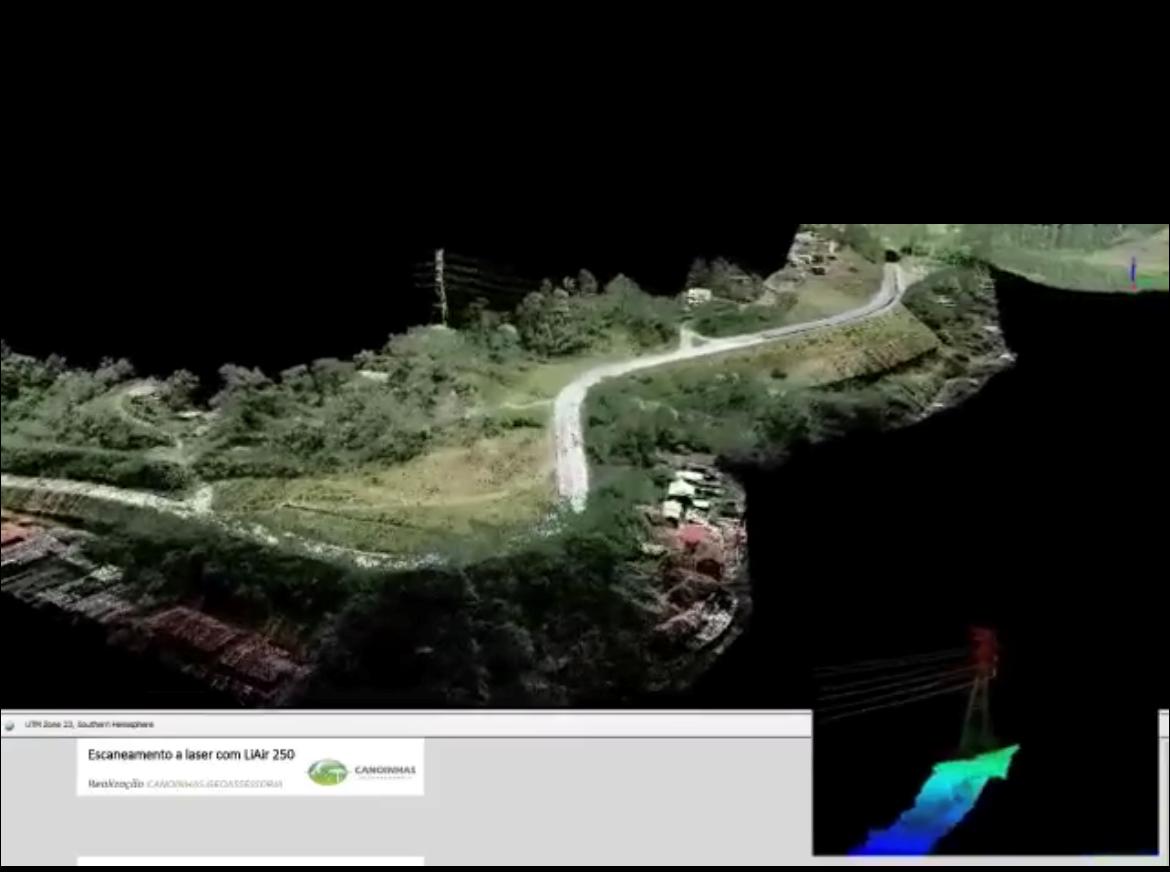1170x872 pixels.
Task: Click the red axis of the navigation gizmo
Action: [x=1133, y=290]
